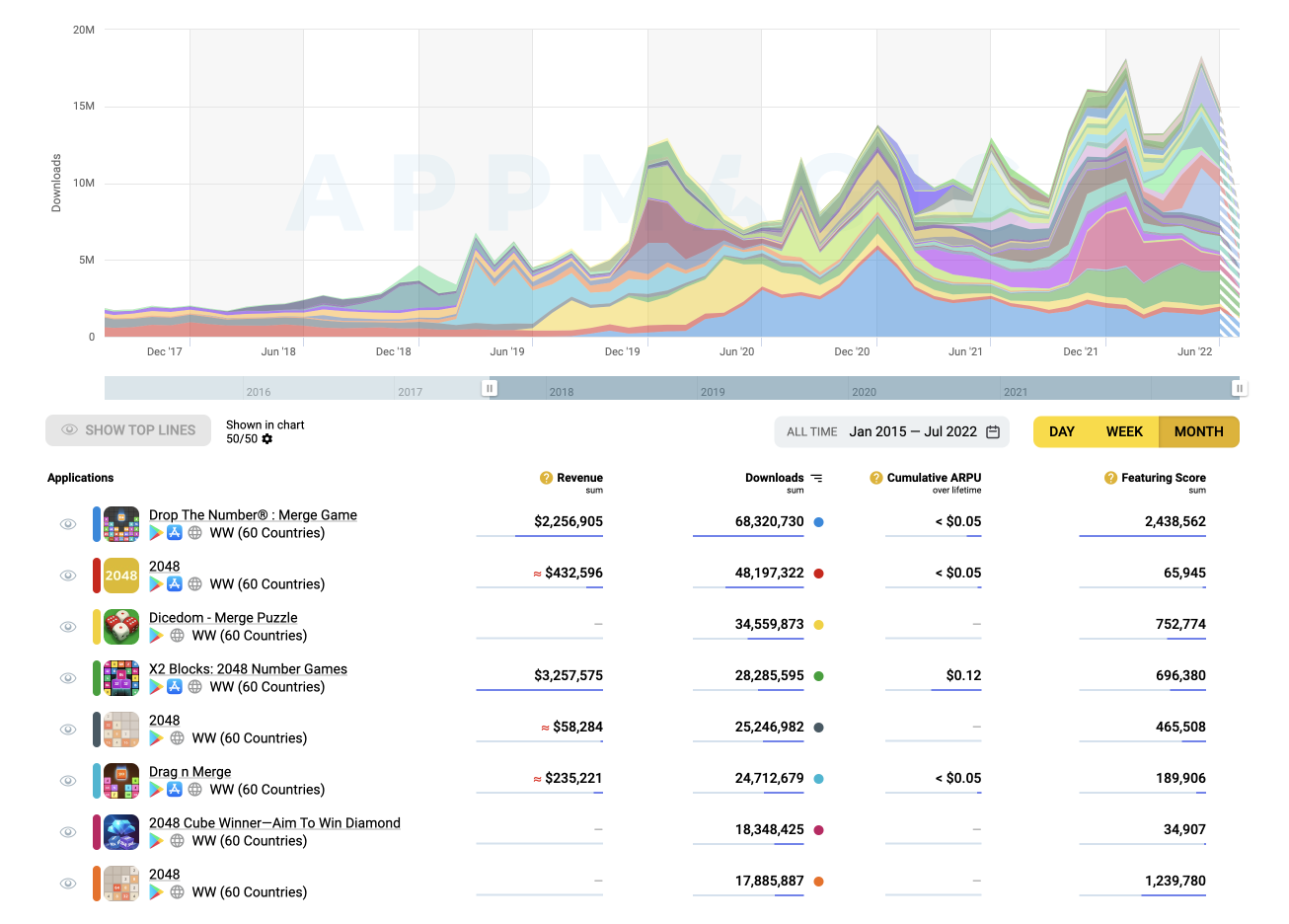Click the App Store icon under Drag n Merge

[175, 790]
